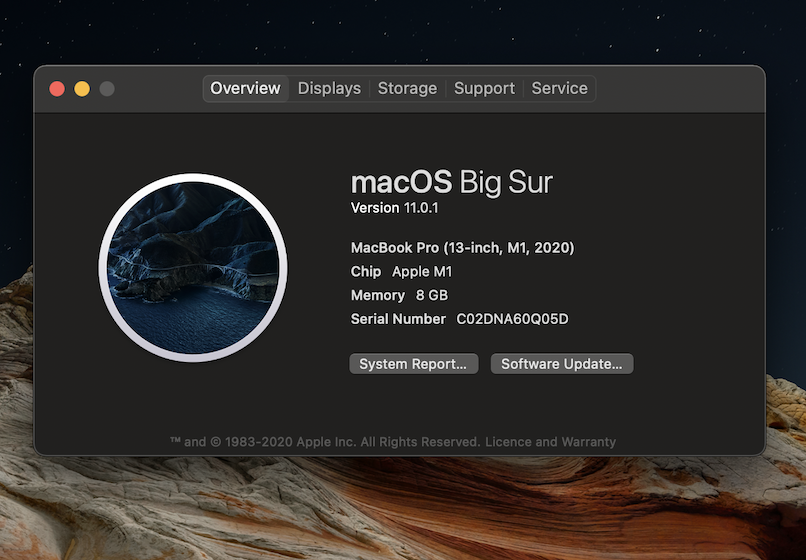Select the Overview tab
Viewport: 806px width, 560px height.
point(245,88)
